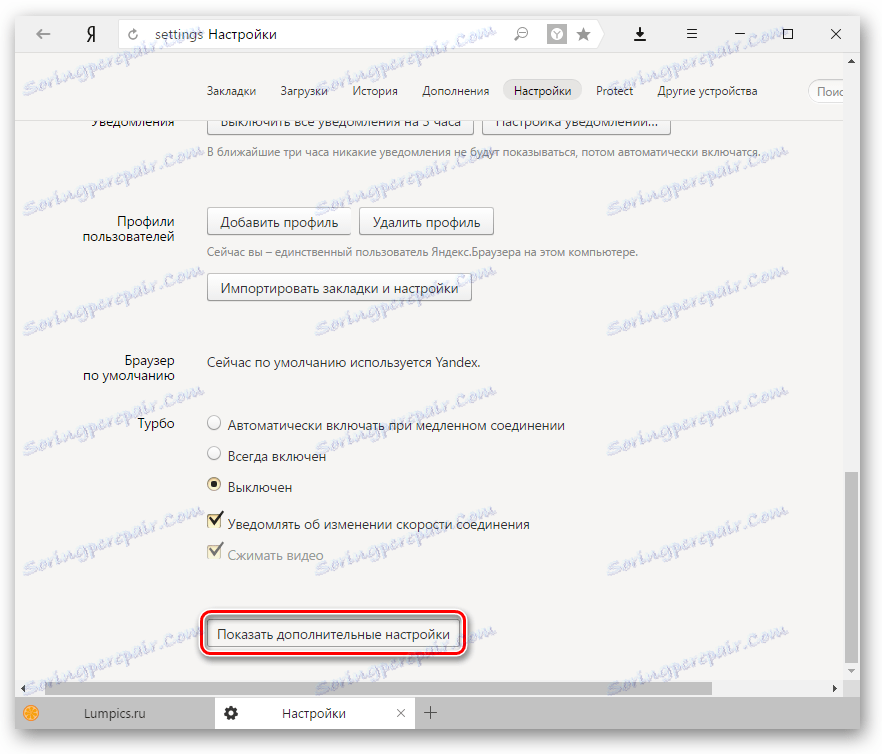Click the back arrow navigation icon
The image size is (882, 754).
(43, 34)
